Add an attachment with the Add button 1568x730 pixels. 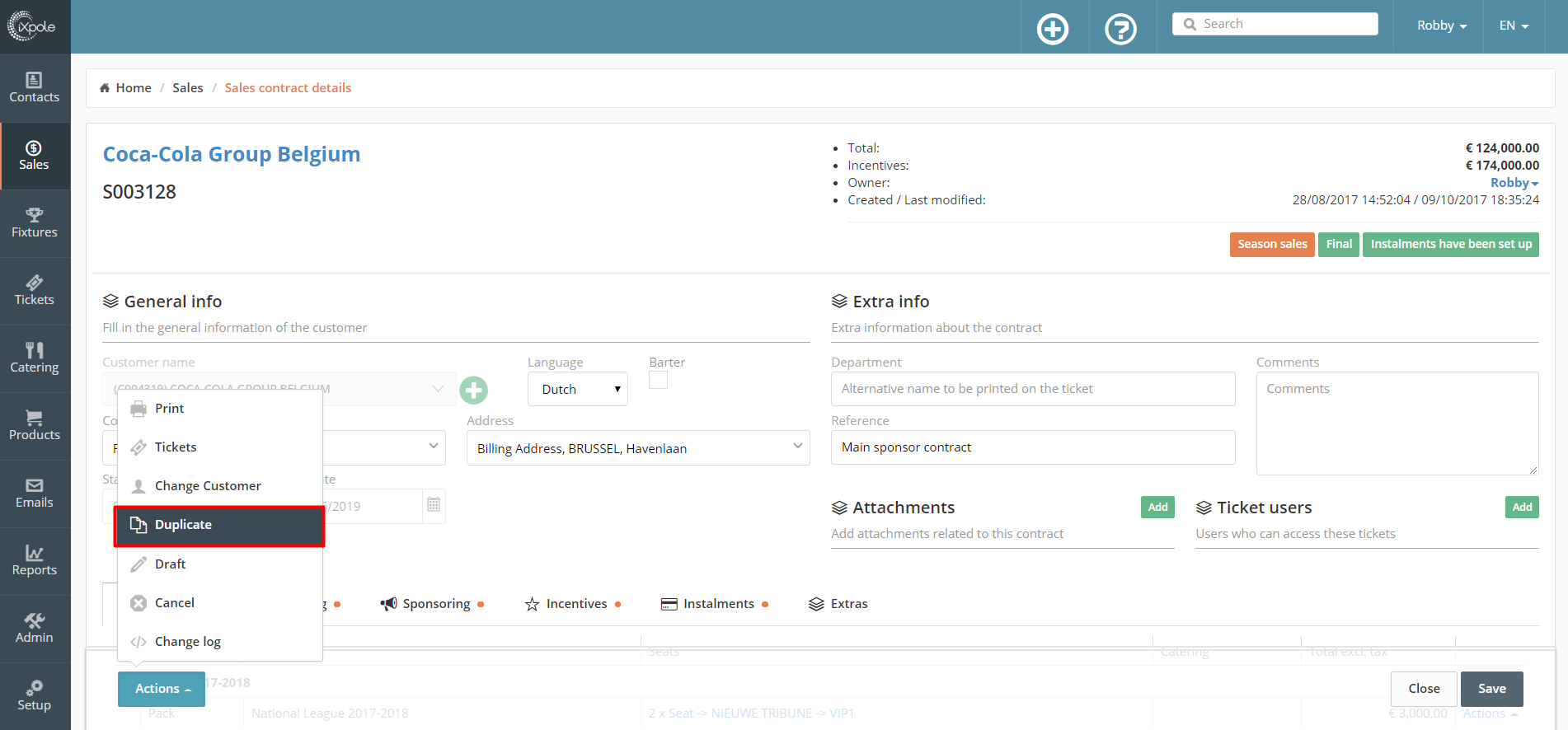coord(1157,508)
